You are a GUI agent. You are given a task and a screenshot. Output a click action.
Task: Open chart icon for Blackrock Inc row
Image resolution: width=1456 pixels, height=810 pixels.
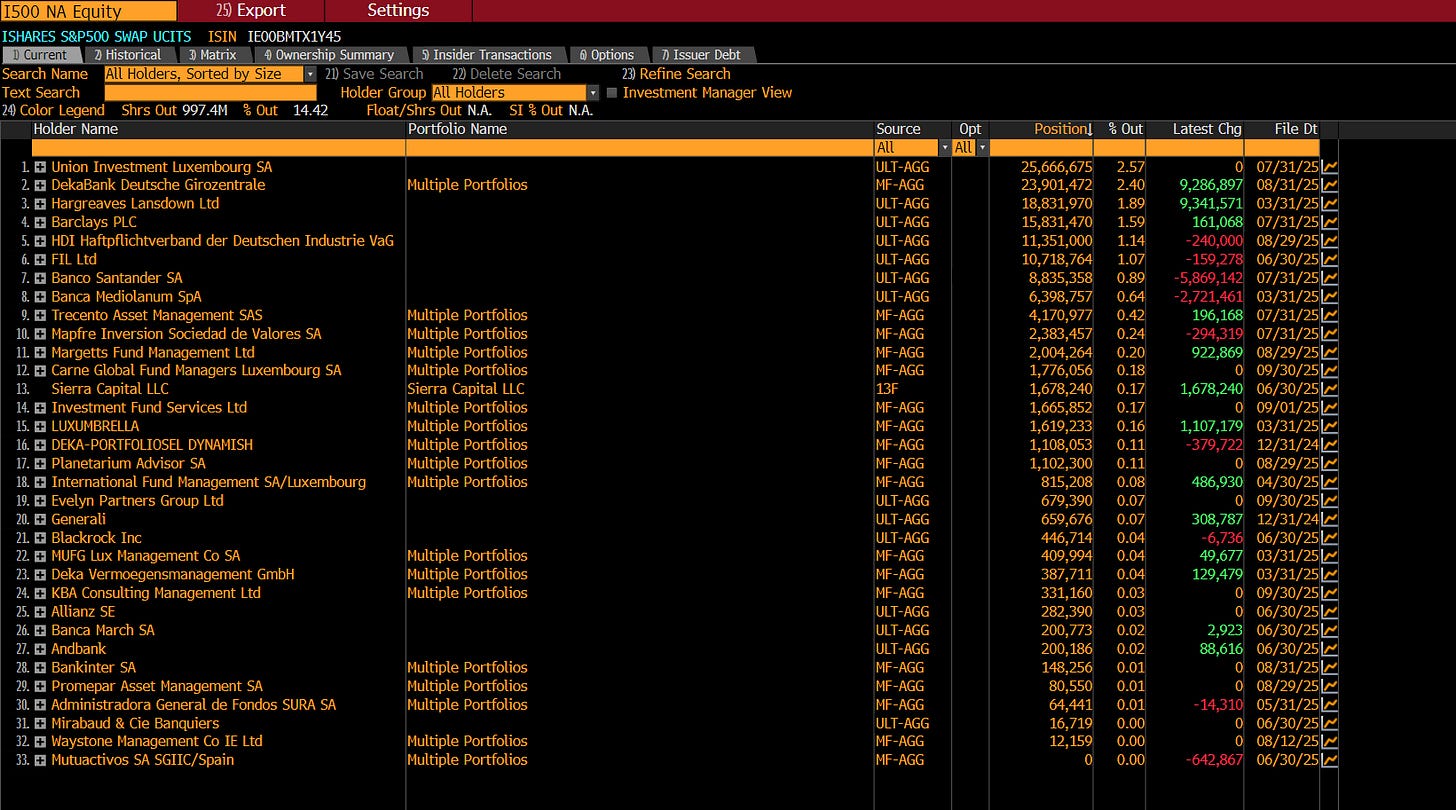tap(1330, 537)
